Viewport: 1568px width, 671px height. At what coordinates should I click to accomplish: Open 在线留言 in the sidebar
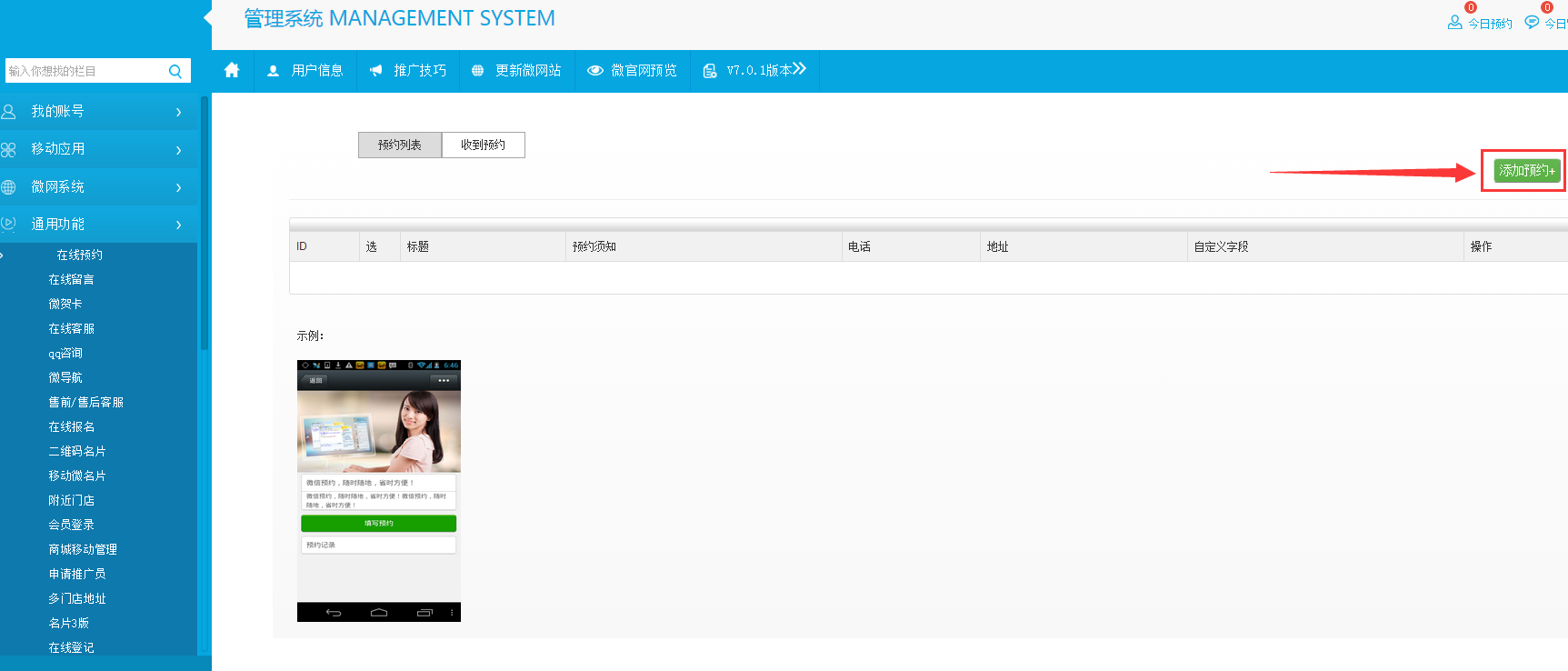(x=71, y=279)
